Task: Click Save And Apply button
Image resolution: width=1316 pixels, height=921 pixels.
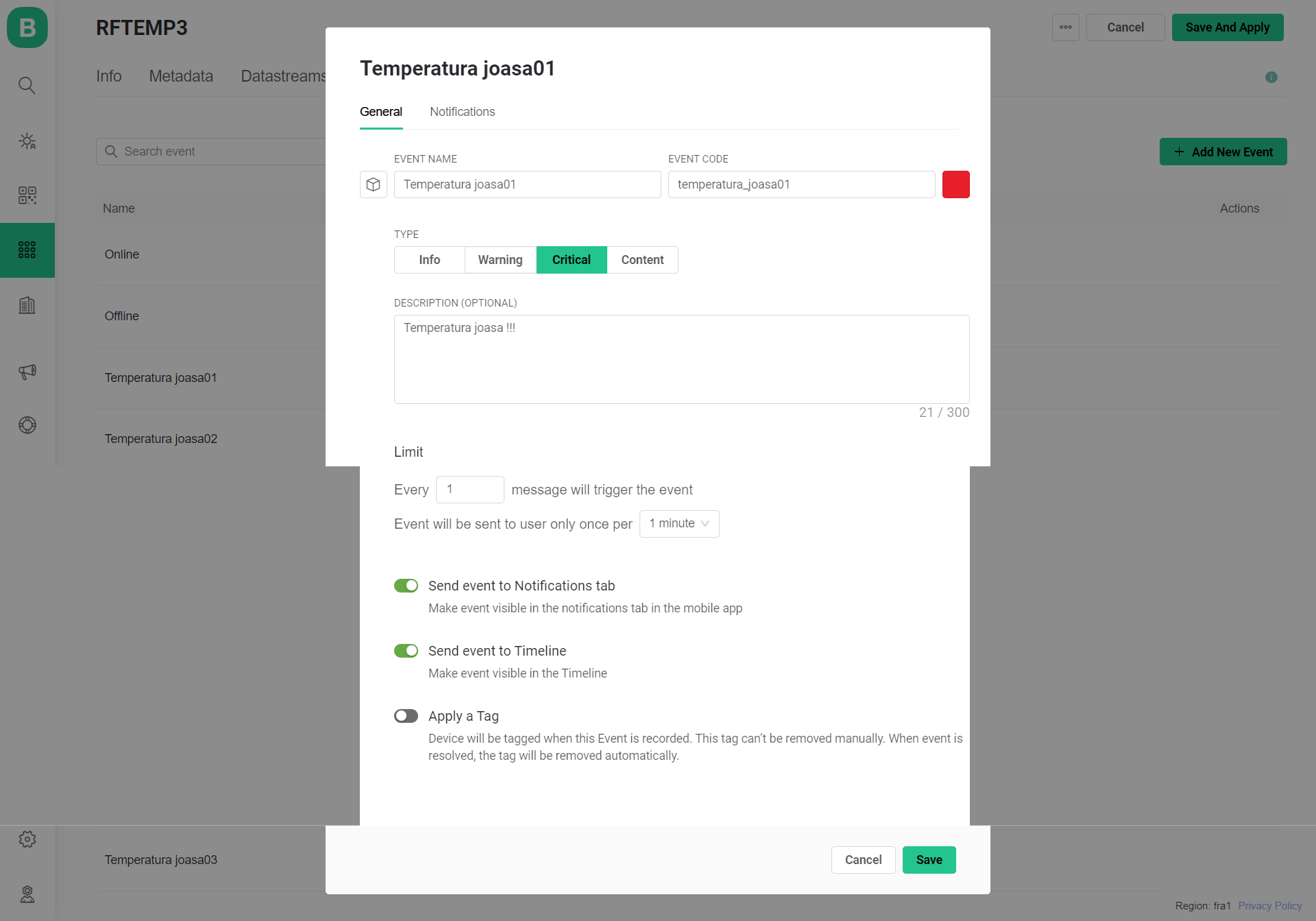Action: coord(1228,27)
